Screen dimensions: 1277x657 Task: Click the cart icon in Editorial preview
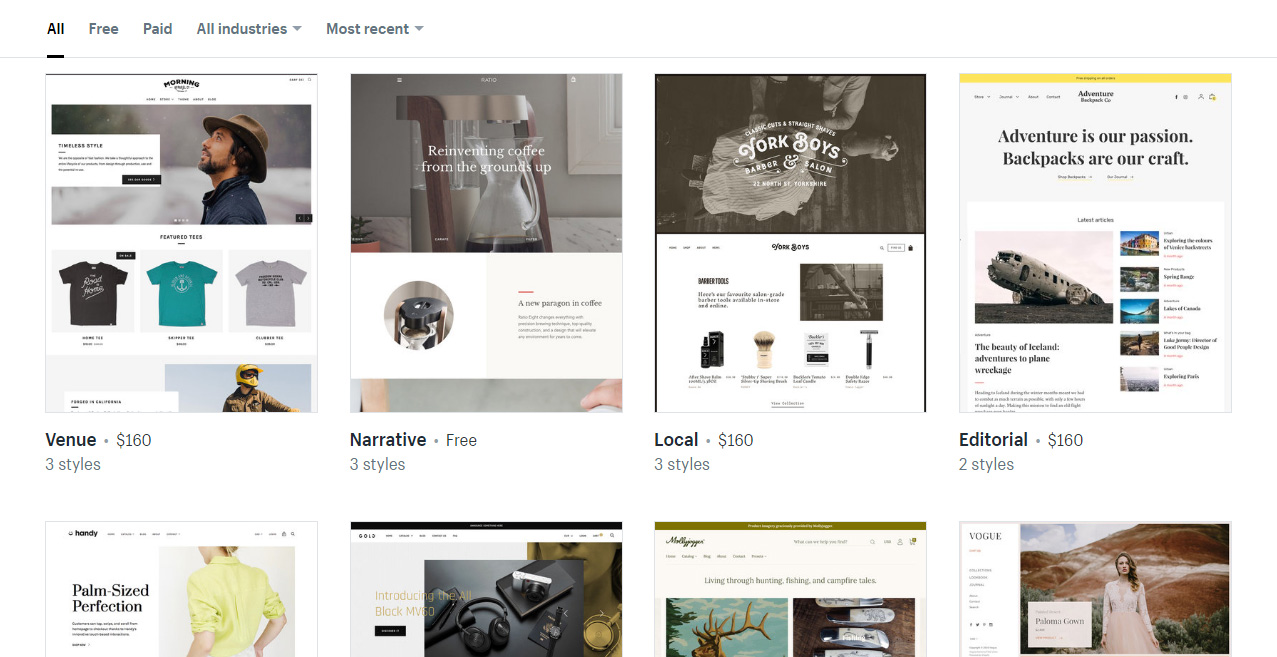(x=1212, y=97)
